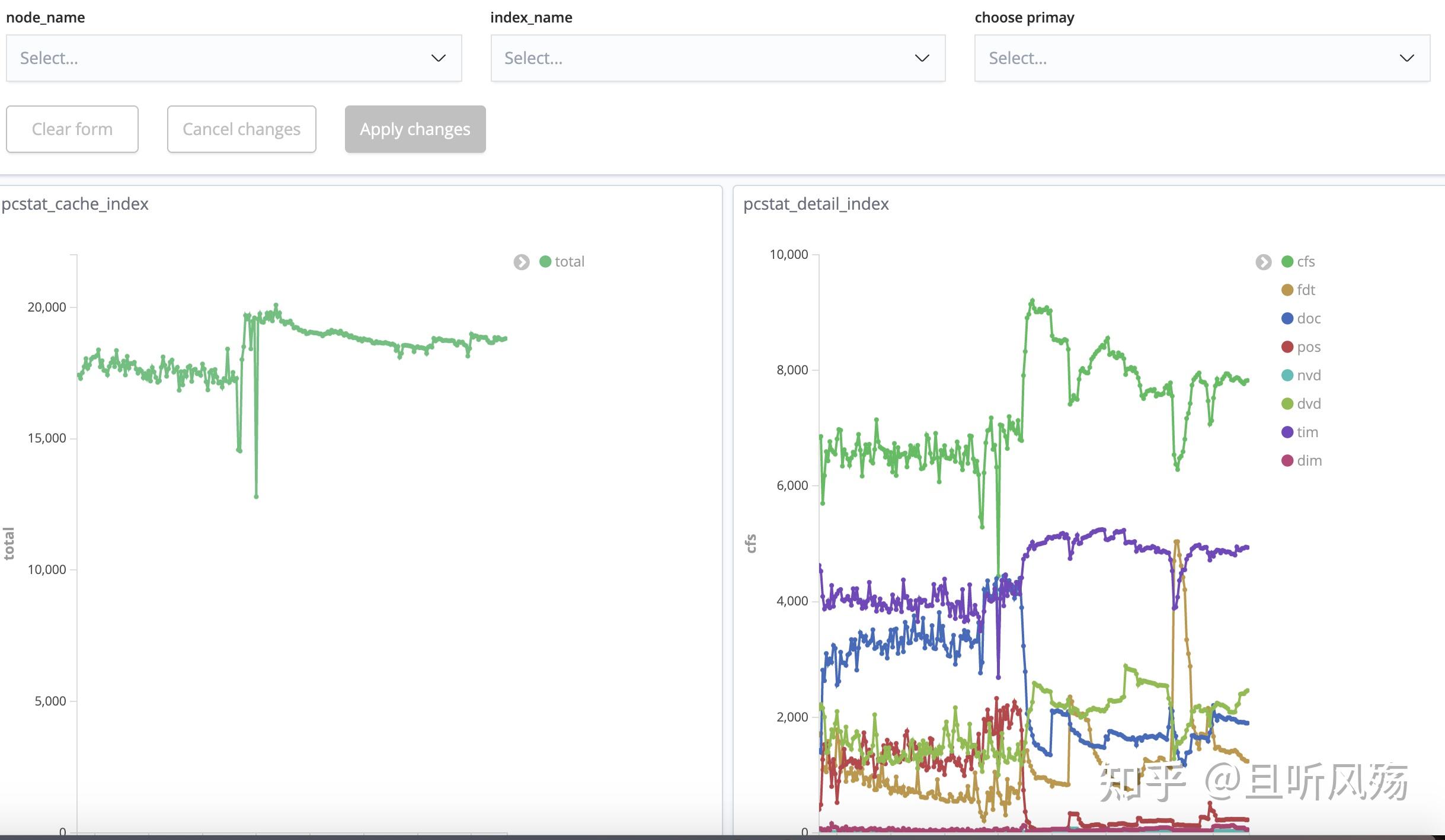This screenshot has height=840, width=1445.
Task: Select the pcstat_detail_index panel title
Action: [816, 204]
